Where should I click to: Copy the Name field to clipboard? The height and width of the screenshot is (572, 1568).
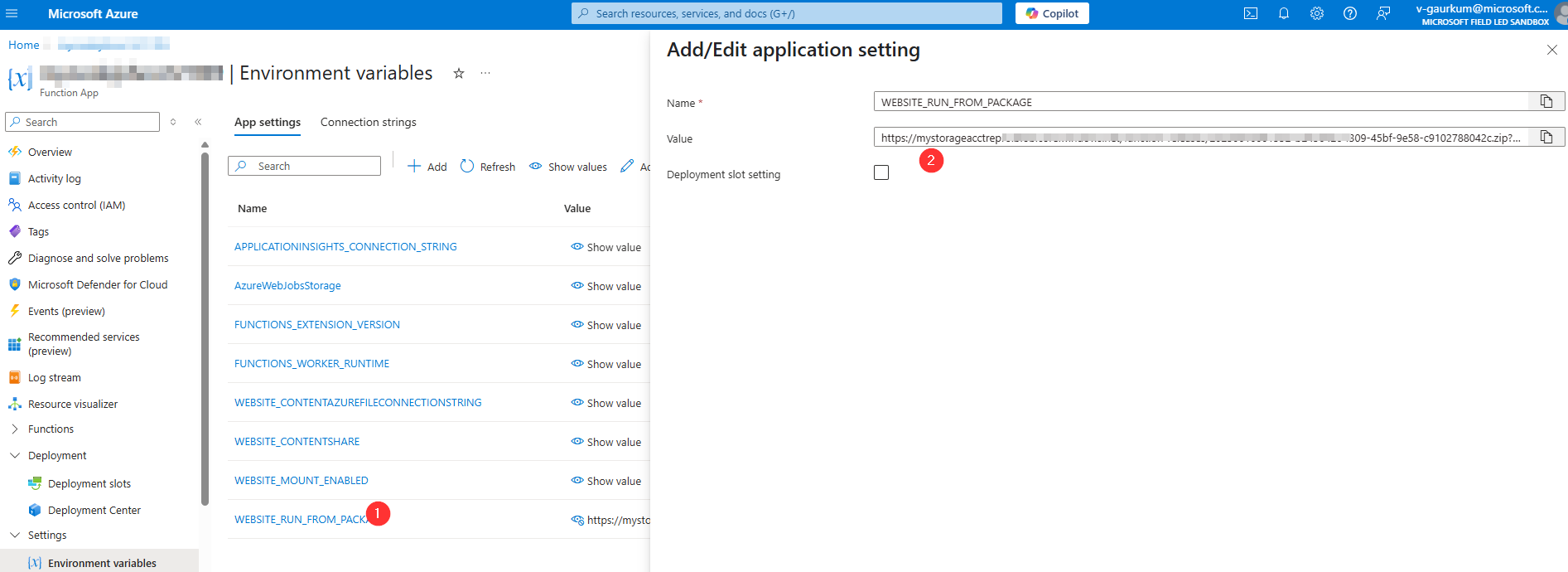[1546, 101]
